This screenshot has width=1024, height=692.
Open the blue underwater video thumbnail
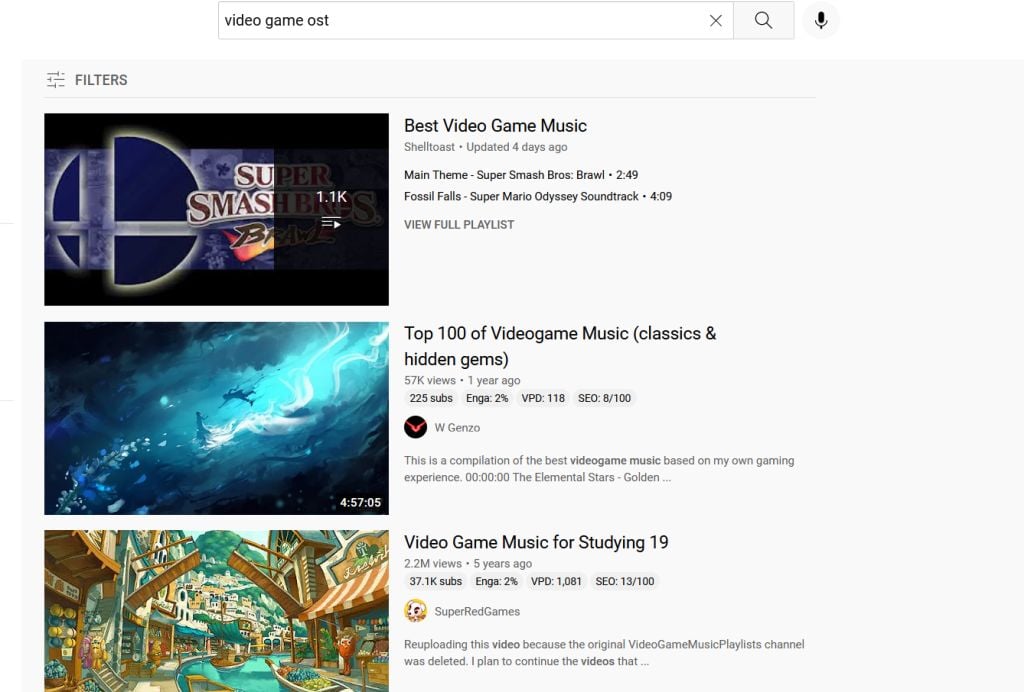click(216, 418)
